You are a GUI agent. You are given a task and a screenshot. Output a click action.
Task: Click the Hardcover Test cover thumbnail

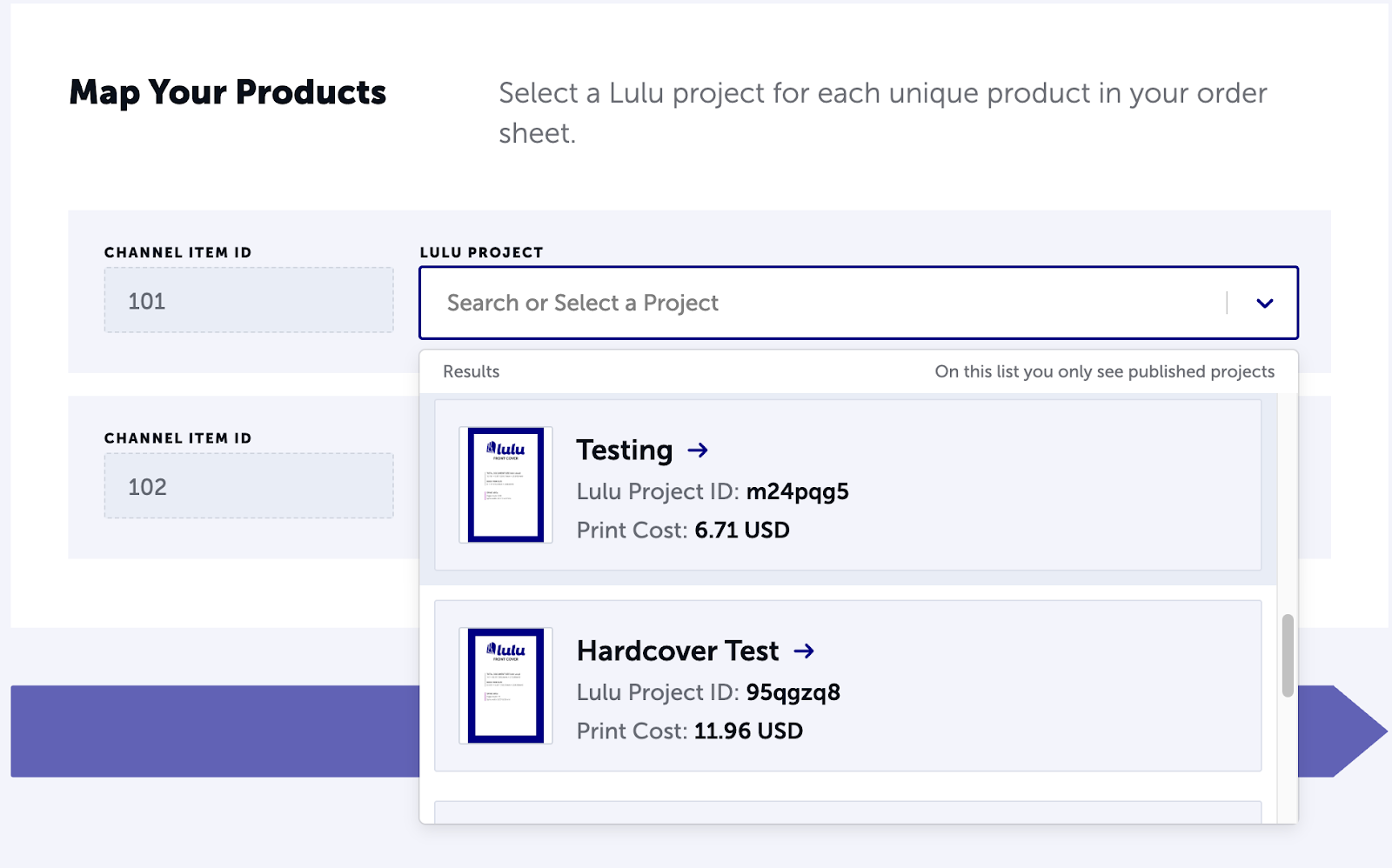(x=505, y=685)
